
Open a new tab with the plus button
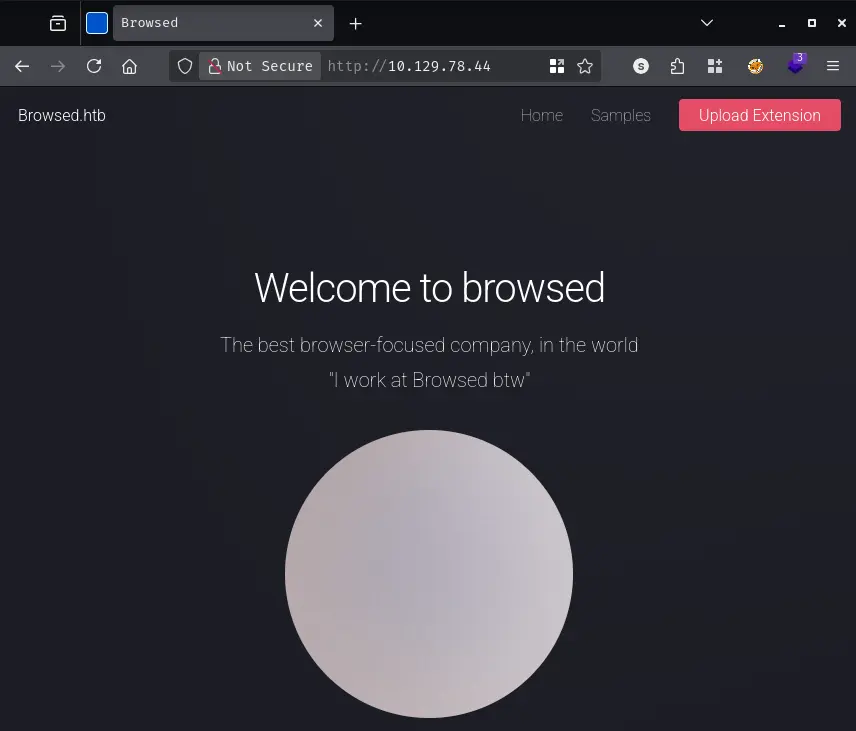coord(355,23)
